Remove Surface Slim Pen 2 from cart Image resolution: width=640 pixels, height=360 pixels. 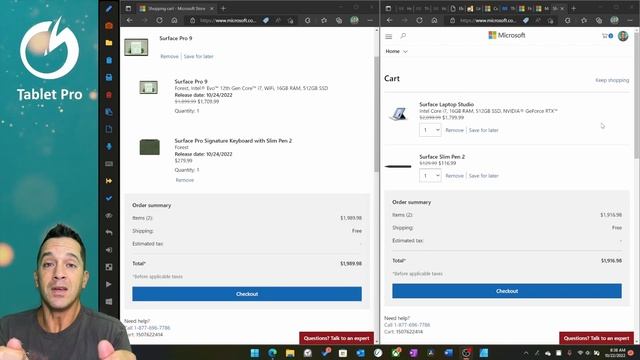pyautogui.click(x=454, y=176)
